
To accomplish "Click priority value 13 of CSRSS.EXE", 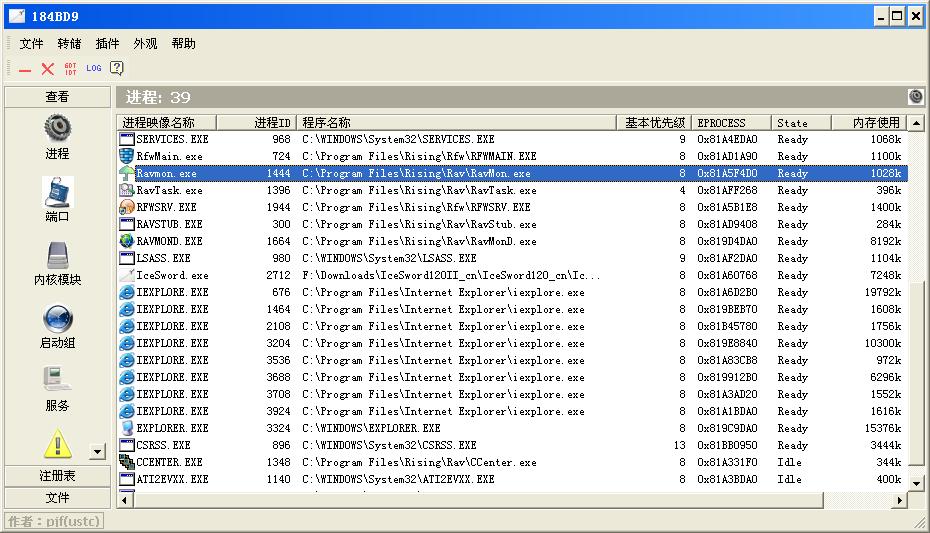I will coord(679,445).
